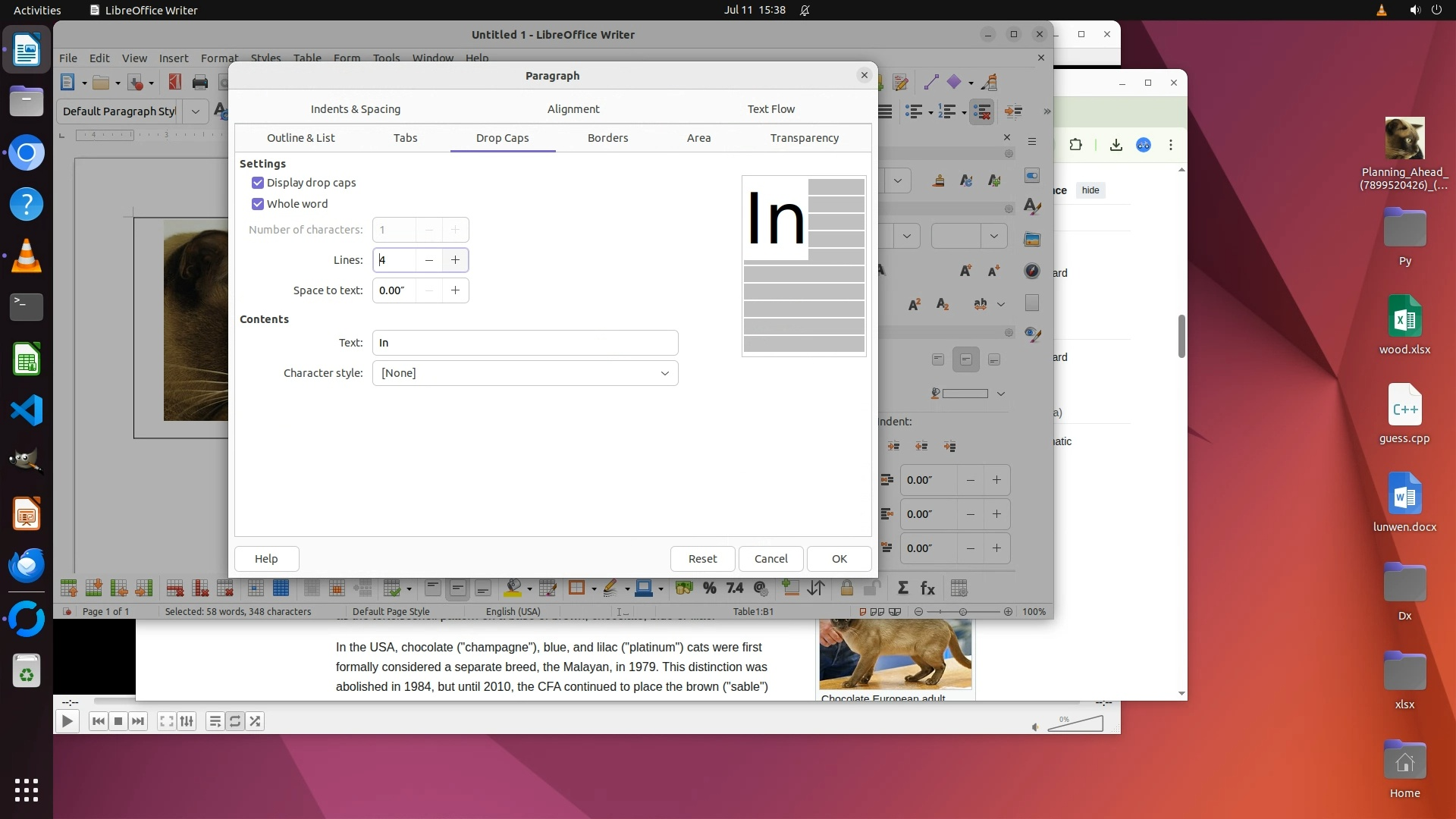This screenshot has width=1456, height=819.
Task: Click the browser downloads icon
Action: [x=1116, y=145]
